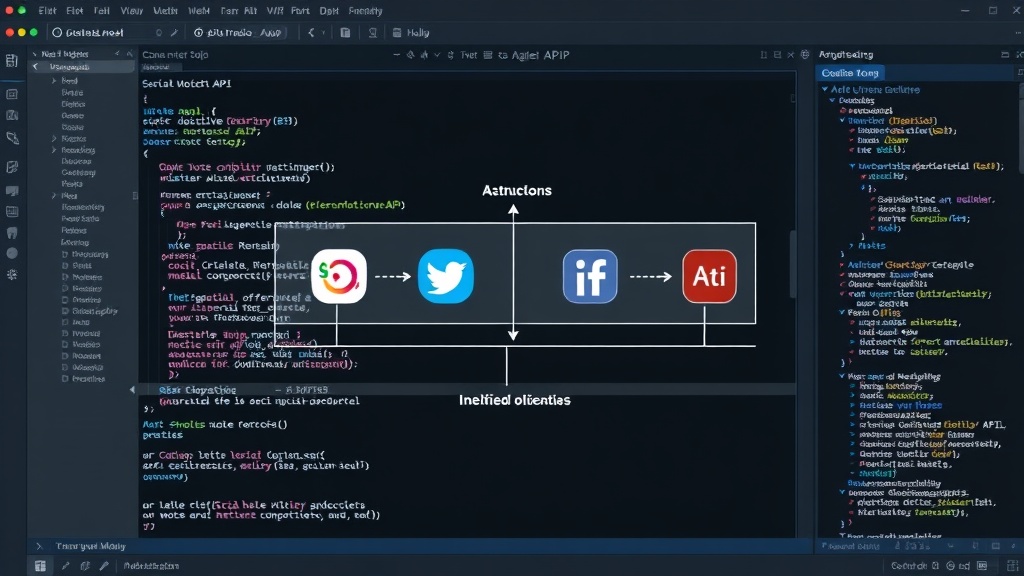
Task: Click the split editor icon in editor header
Action: pos(777,55)
